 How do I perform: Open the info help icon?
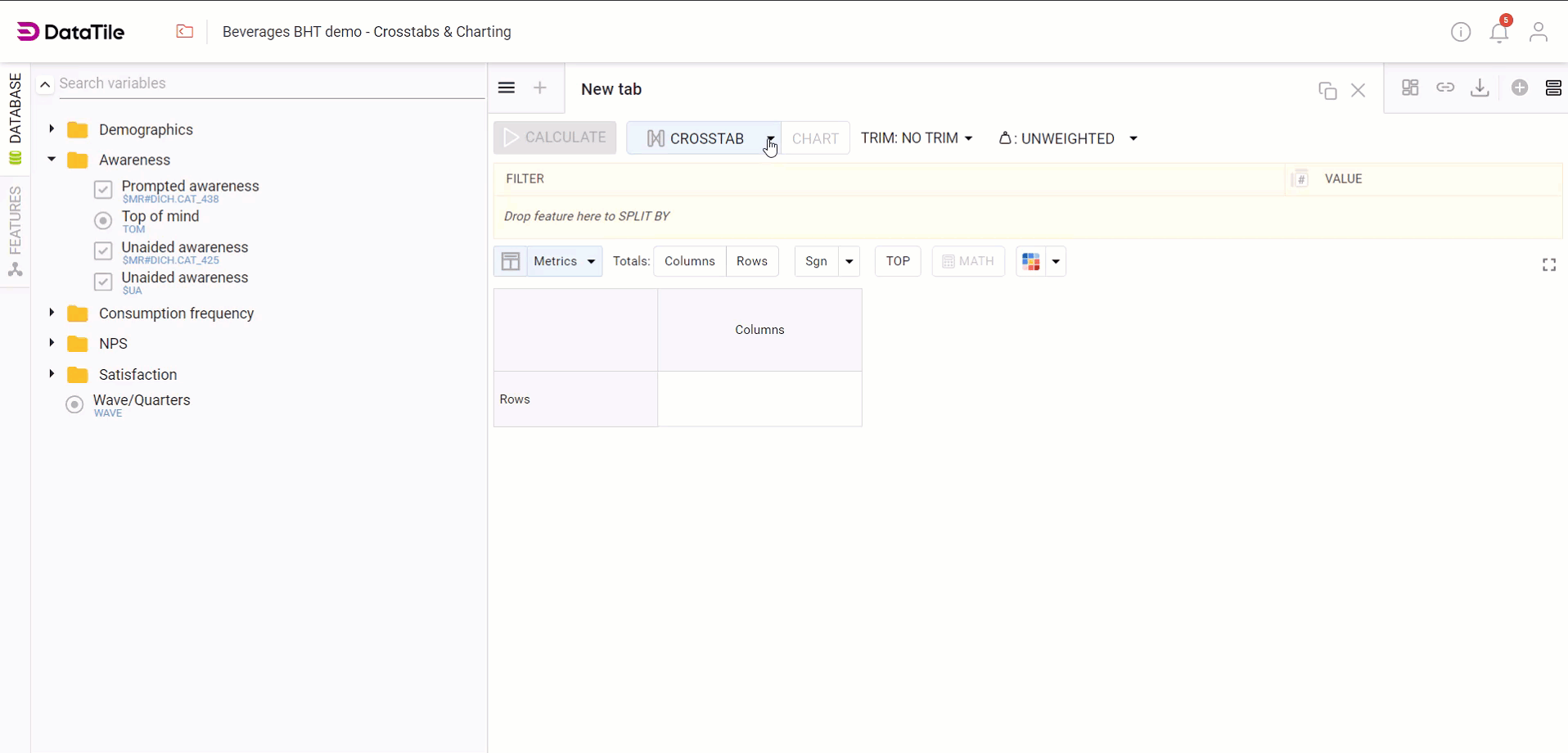click(1460, 32)
